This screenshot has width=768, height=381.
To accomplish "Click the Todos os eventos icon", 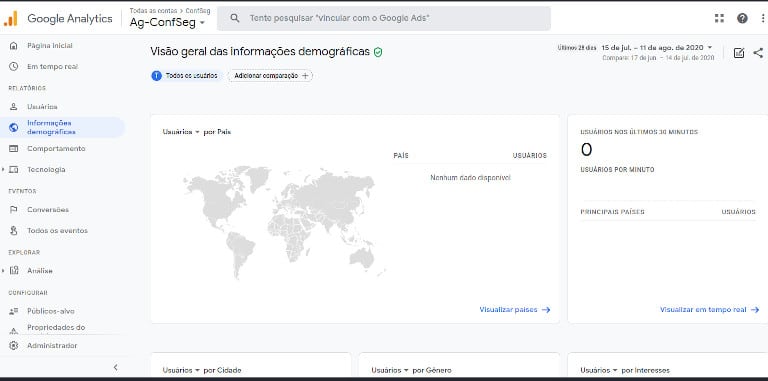I will coord(14,230).
